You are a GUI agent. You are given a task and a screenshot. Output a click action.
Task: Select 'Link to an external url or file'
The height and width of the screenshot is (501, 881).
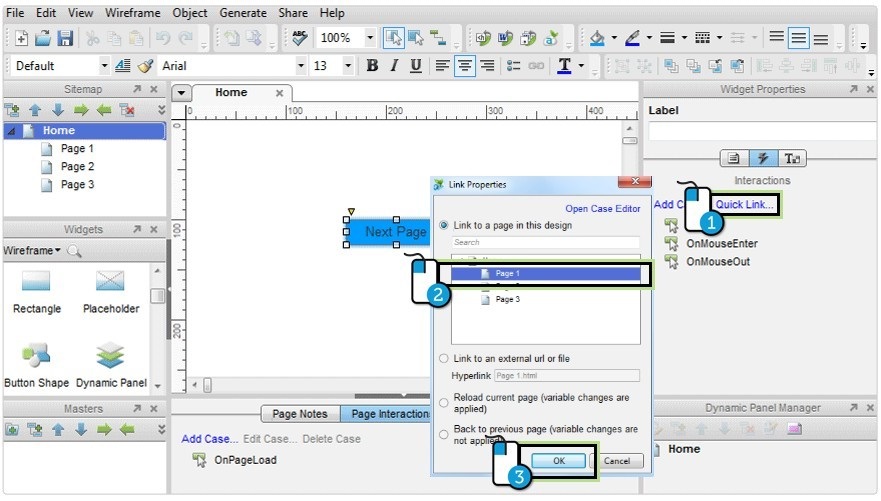[445, 358]
